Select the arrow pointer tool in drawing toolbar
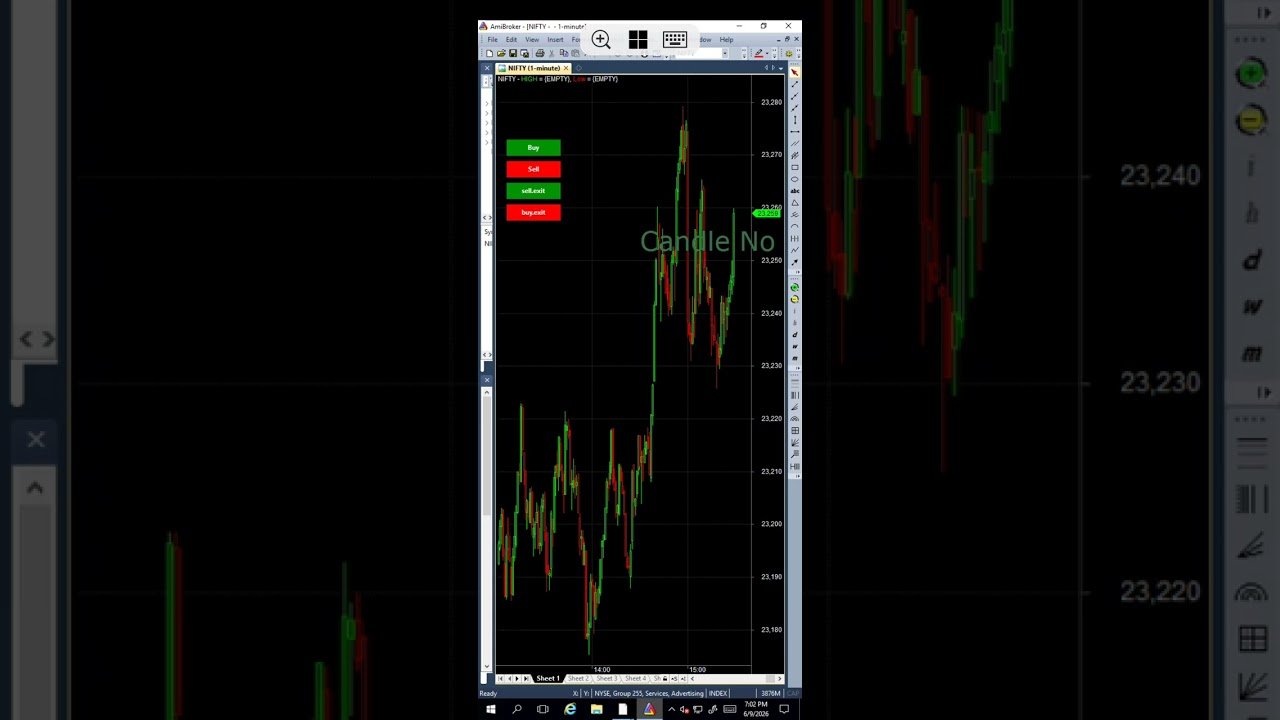The height and width of the screenshot is (720, 1280). pos(795,72)
